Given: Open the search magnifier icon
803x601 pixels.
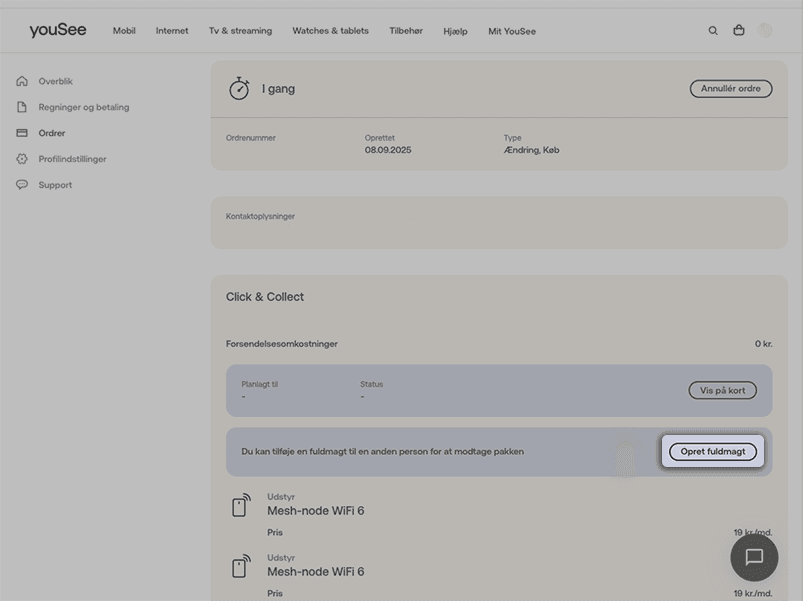Looking at the screenshot, I should point(713,31).
